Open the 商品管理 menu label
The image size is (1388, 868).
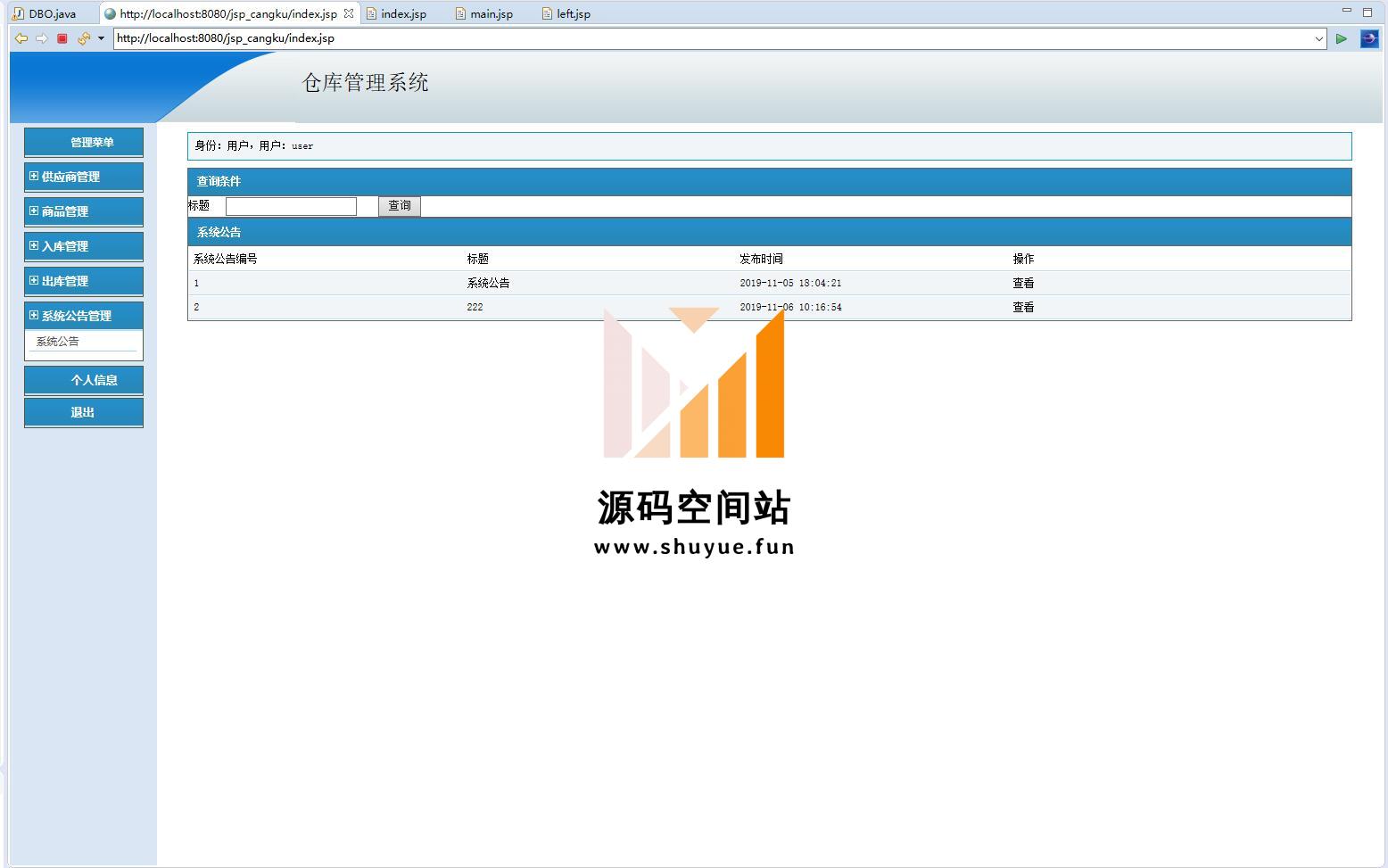coord(65,211)
